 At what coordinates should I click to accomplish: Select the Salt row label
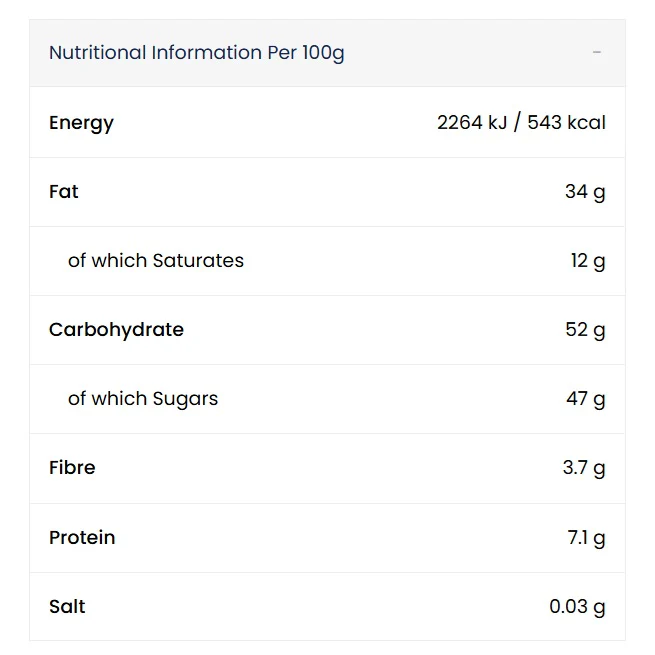tap(67, 607)
